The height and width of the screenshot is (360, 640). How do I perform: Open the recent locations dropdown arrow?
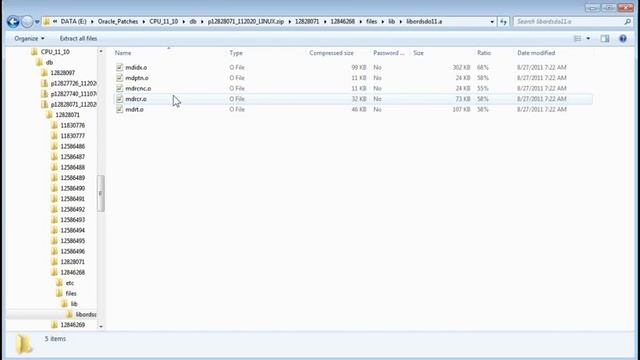(x=37, y=22)
